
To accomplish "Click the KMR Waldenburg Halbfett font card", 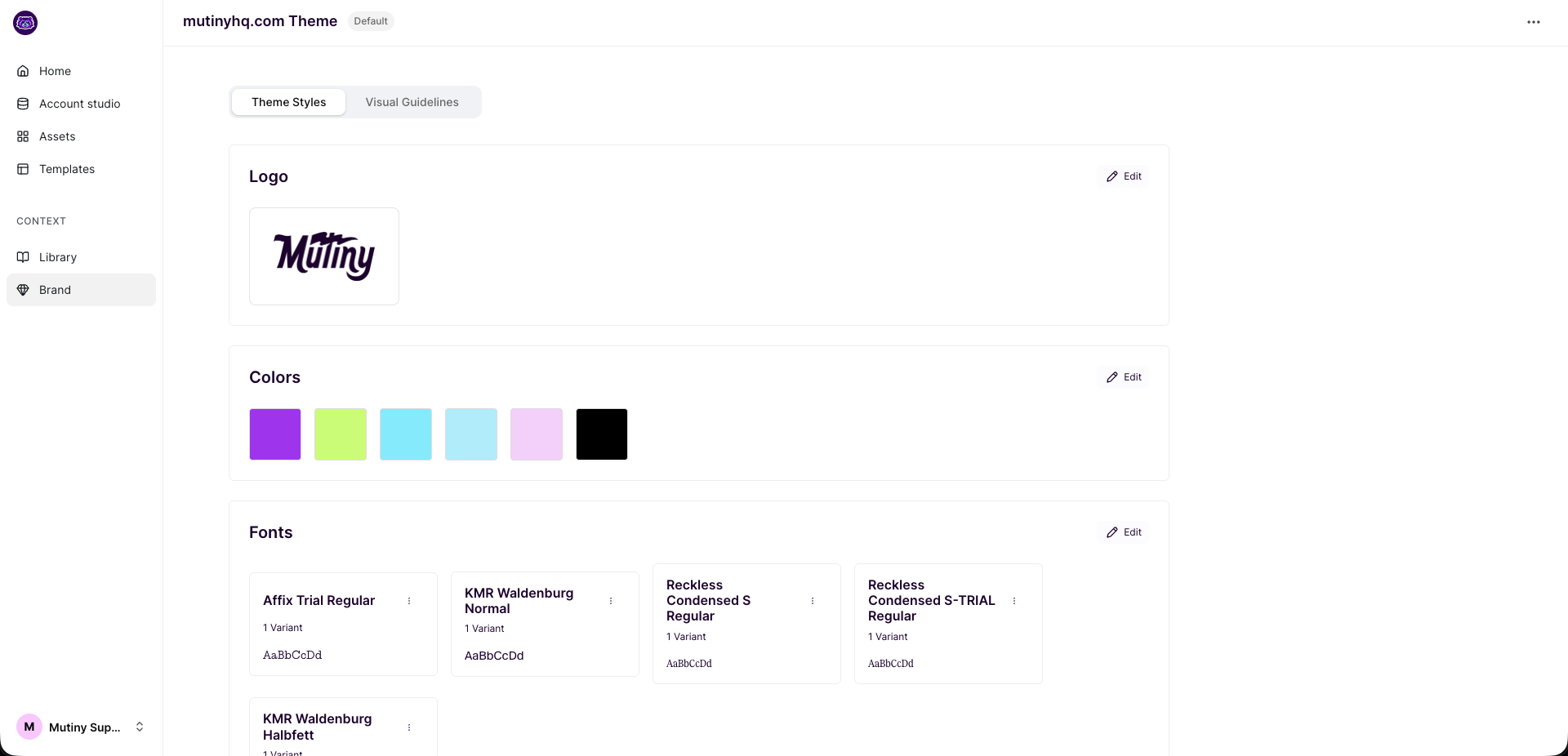I will point(343,727).
